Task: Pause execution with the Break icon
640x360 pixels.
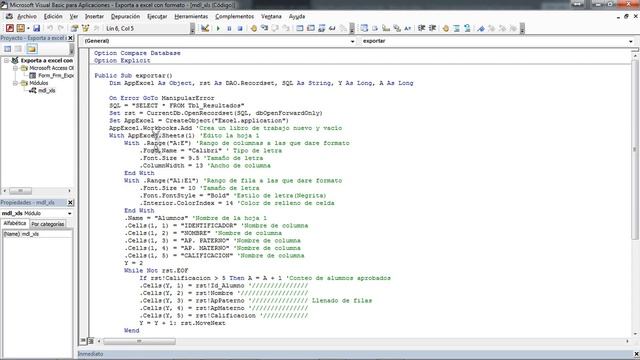Action: [x=229, y=28]
